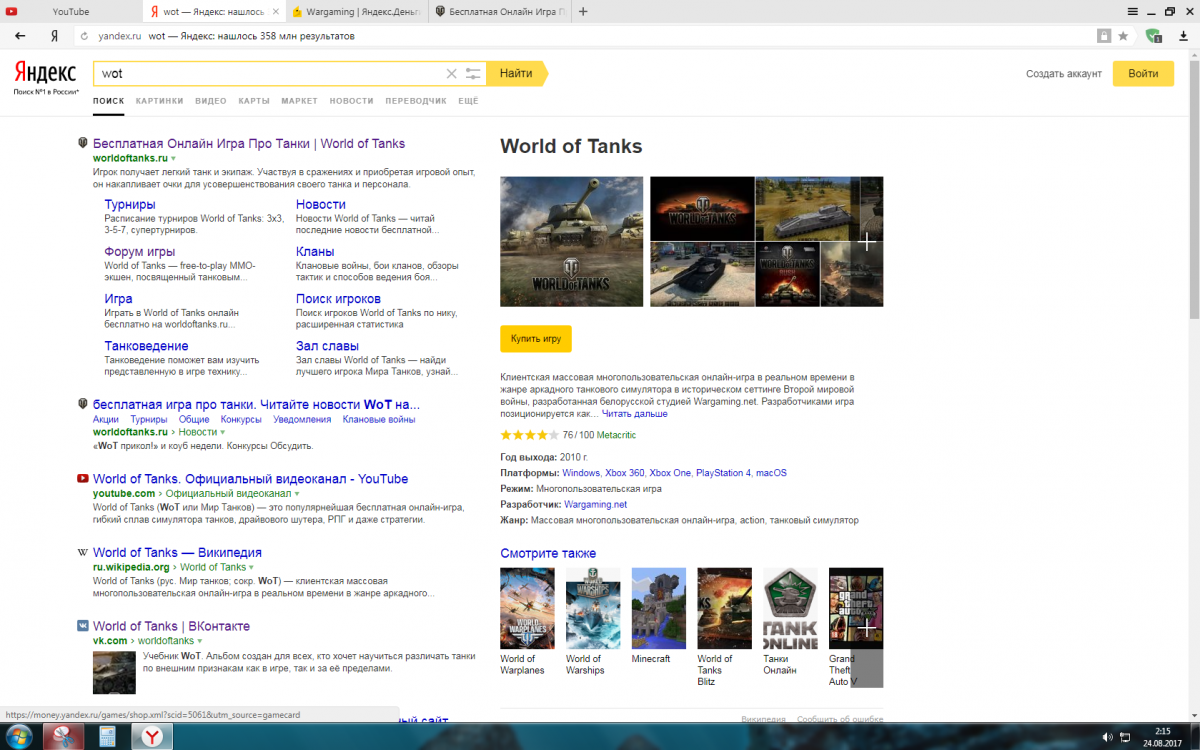Click the volume speaker tray icon
Viewport: 1200px width, 750px height.
coord(1108,737)
